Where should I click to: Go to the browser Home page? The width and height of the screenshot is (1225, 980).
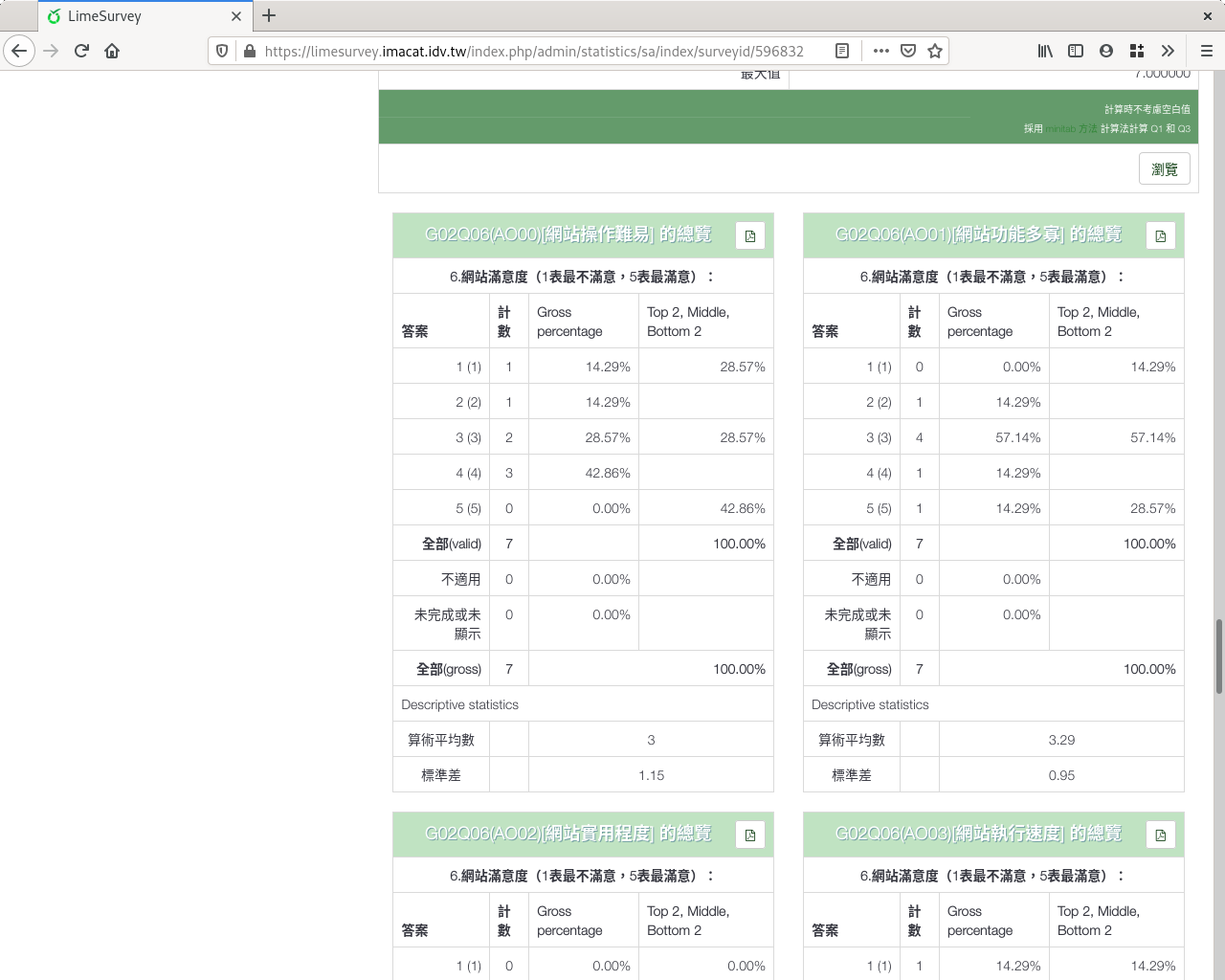click(112, 51)
